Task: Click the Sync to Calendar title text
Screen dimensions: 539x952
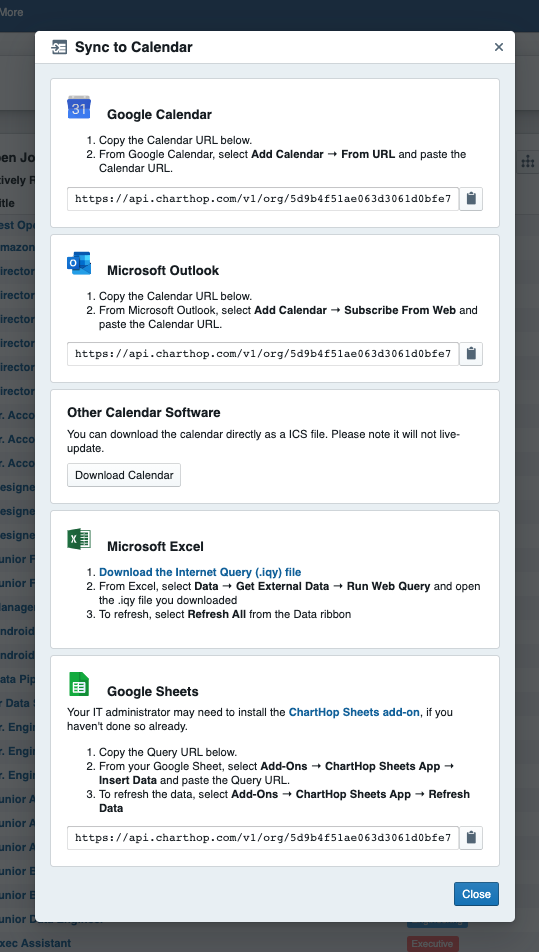Action: [x=134, y=47]
